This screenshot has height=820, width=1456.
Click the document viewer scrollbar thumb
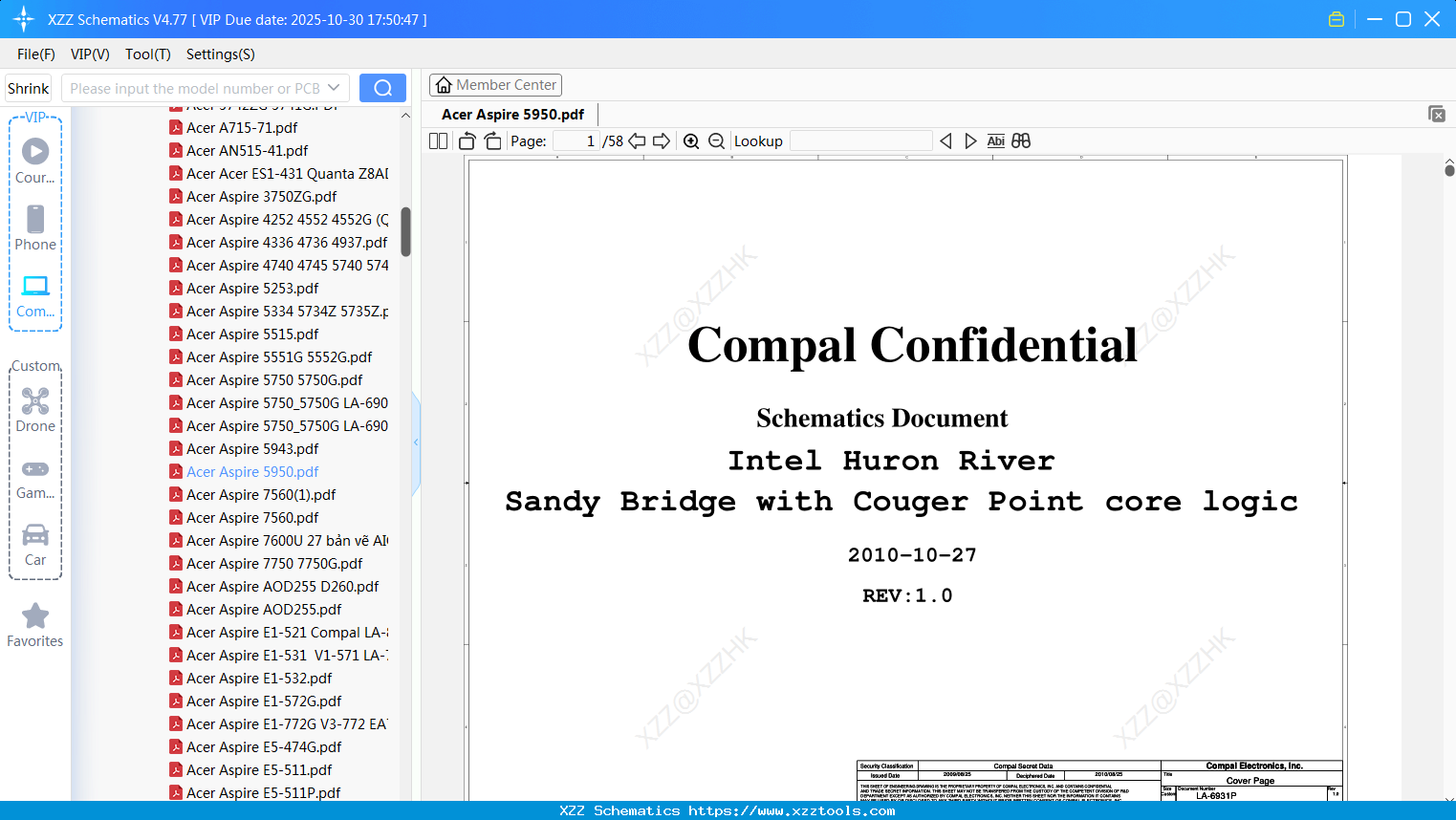click(x=1449, y=170)
